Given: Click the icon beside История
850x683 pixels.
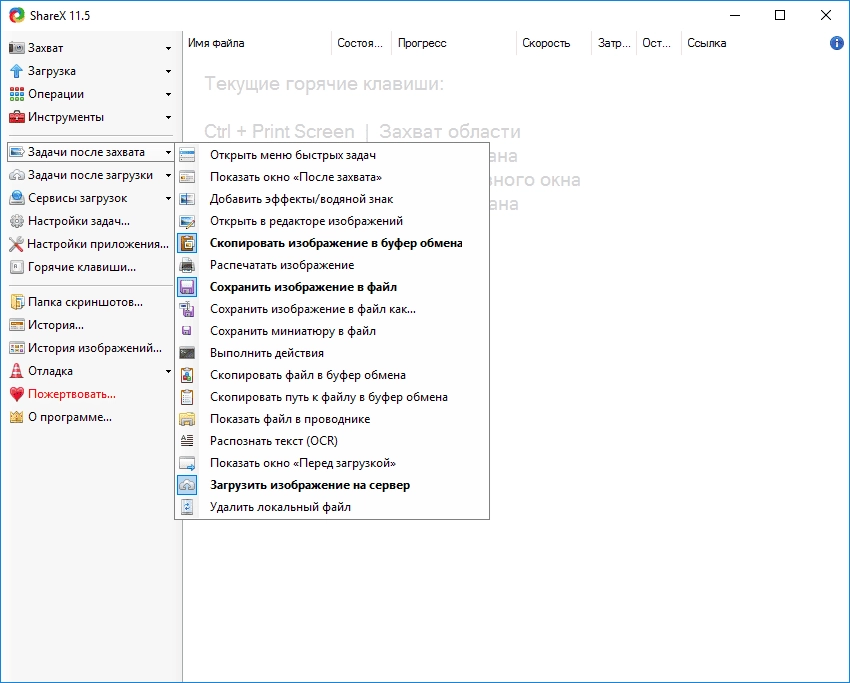Looking at the screenshot, I should point(17,325).
